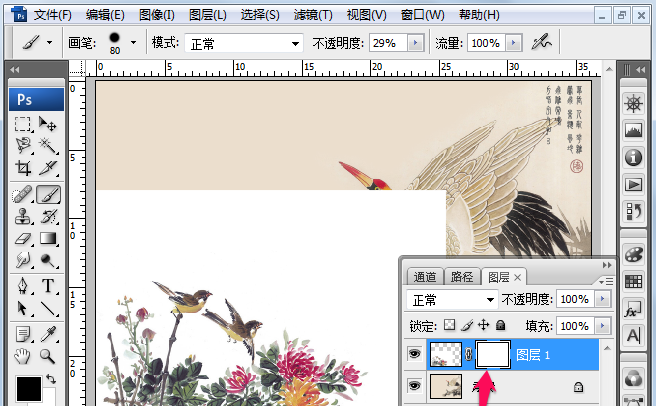
Task: Select the Clone Stamp tool
Action: (x=23, y=217)
